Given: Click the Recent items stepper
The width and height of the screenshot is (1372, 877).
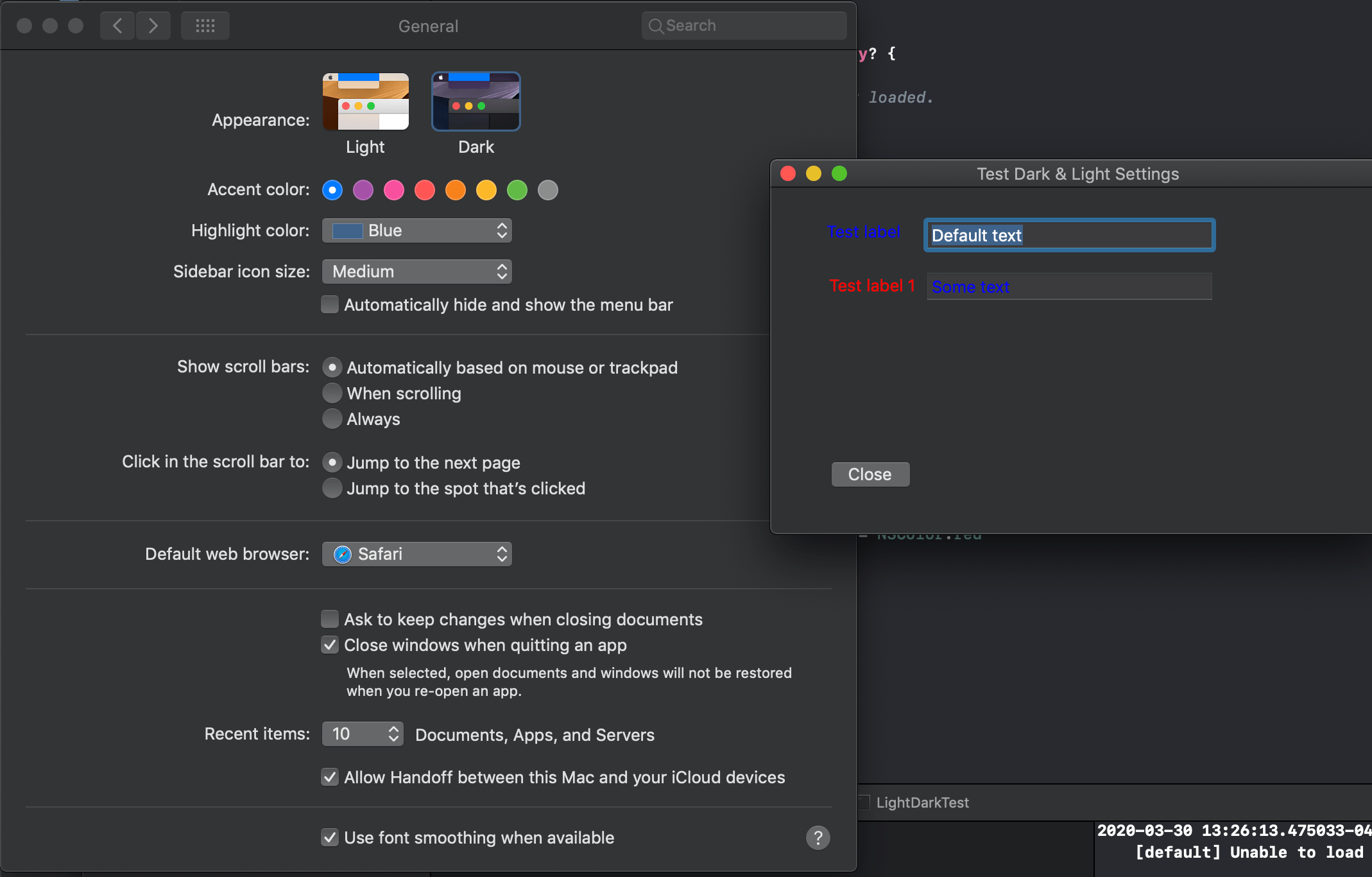Looking at the screenshot, I should pos(393,734).
